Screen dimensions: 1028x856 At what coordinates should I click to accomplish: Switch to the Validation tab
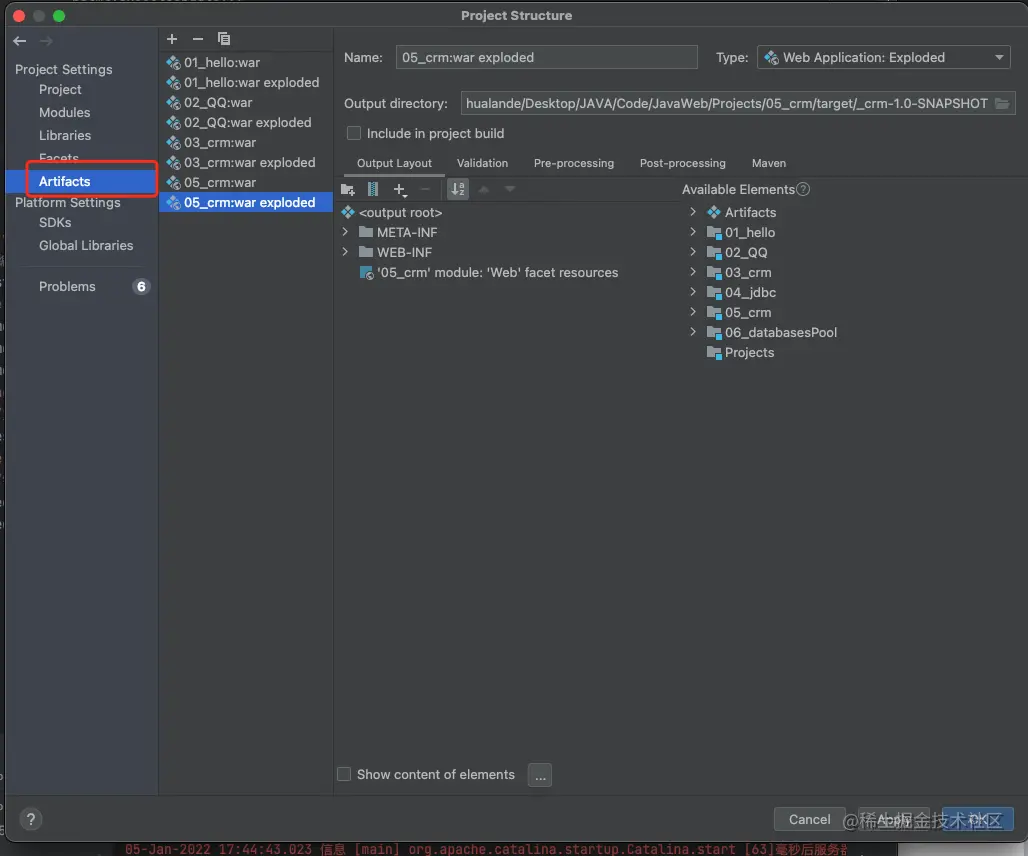(x=482, y=163)
